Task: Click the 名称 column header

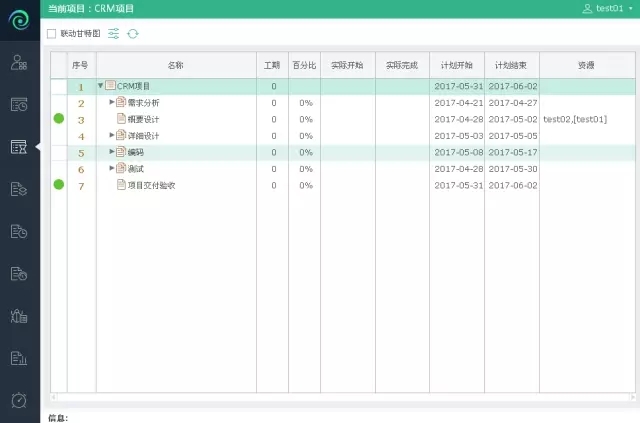Action: [176, 65]
